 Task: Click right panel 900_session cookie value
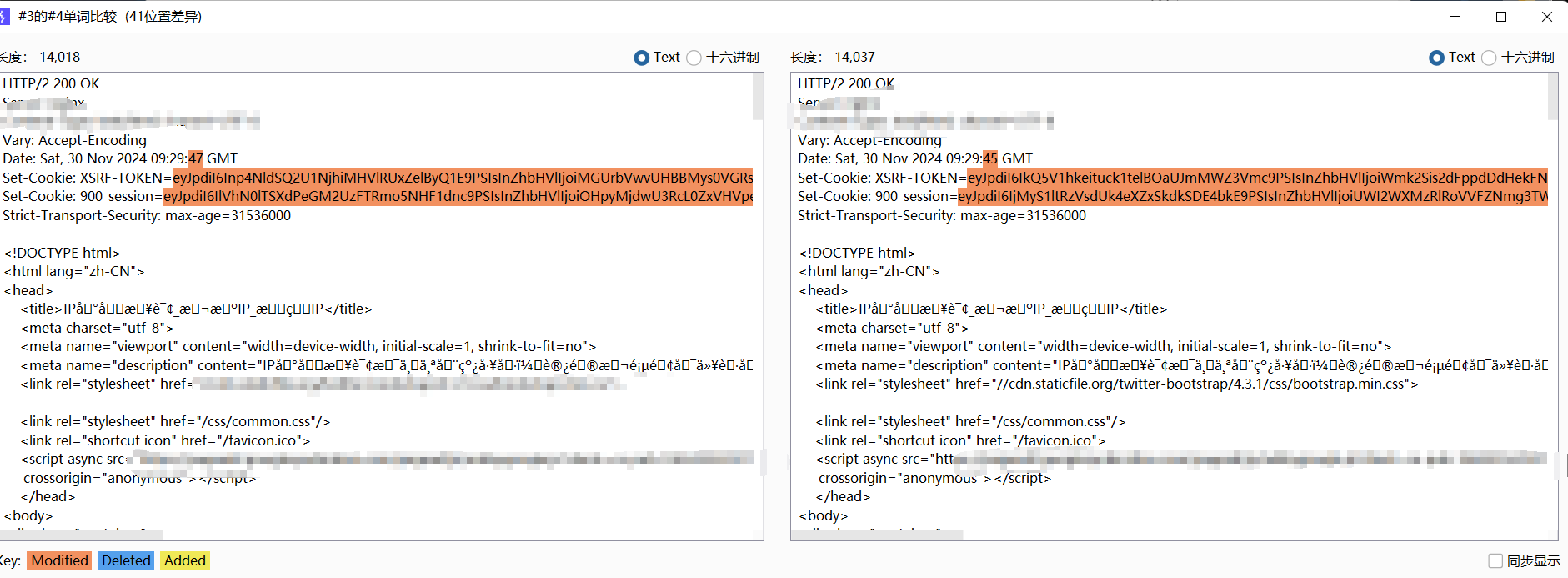click(1253, 197)
